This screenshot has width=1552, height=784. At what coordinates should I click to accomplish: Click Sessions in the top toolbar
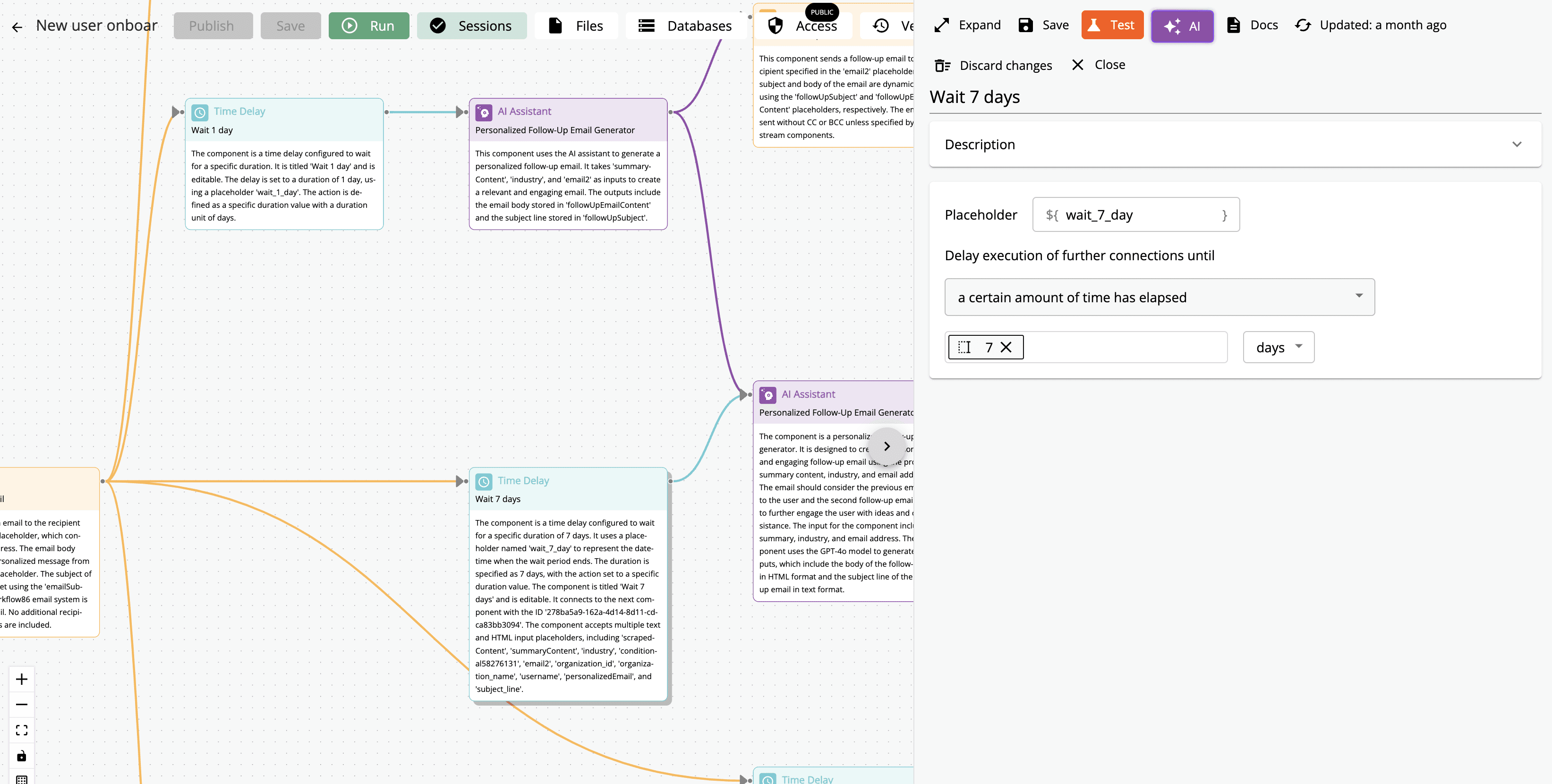tap(472, 26)
